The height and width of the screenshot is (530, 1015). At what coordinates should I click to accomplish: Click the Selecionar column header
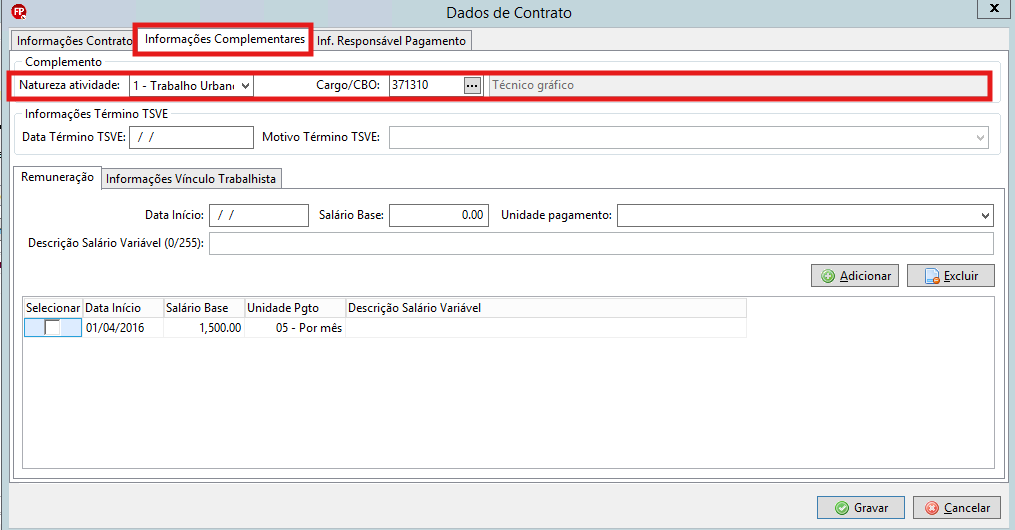coord(53,308)
